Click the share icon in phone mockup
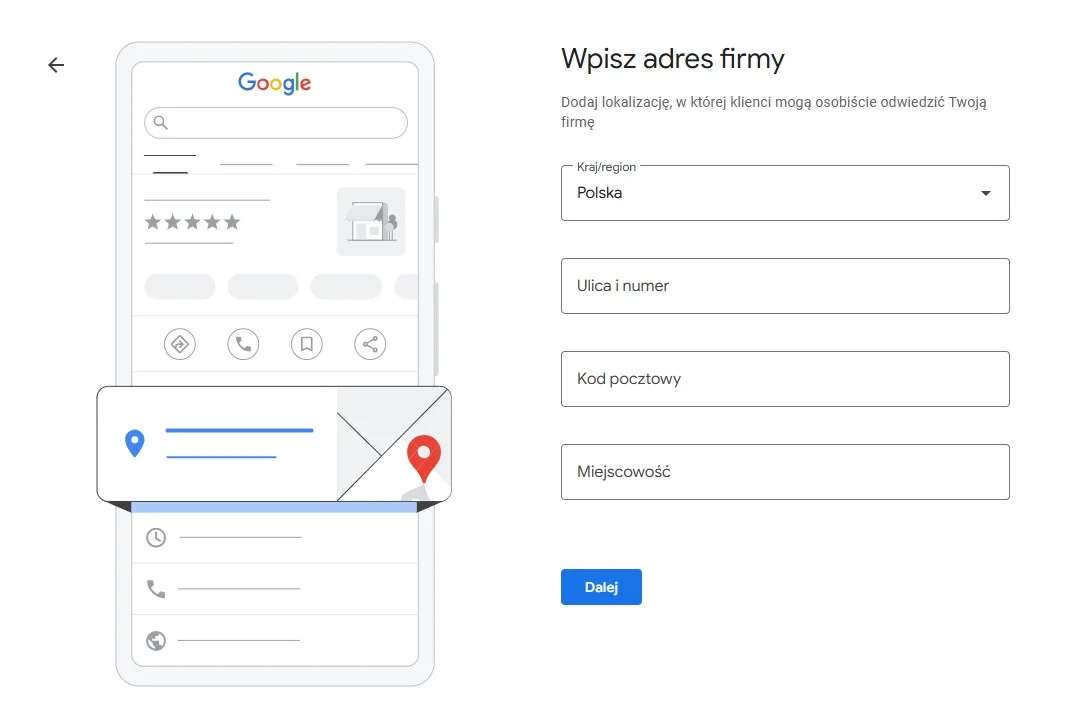The height and width of the screenshot is (716, 1076). point(370,345)
